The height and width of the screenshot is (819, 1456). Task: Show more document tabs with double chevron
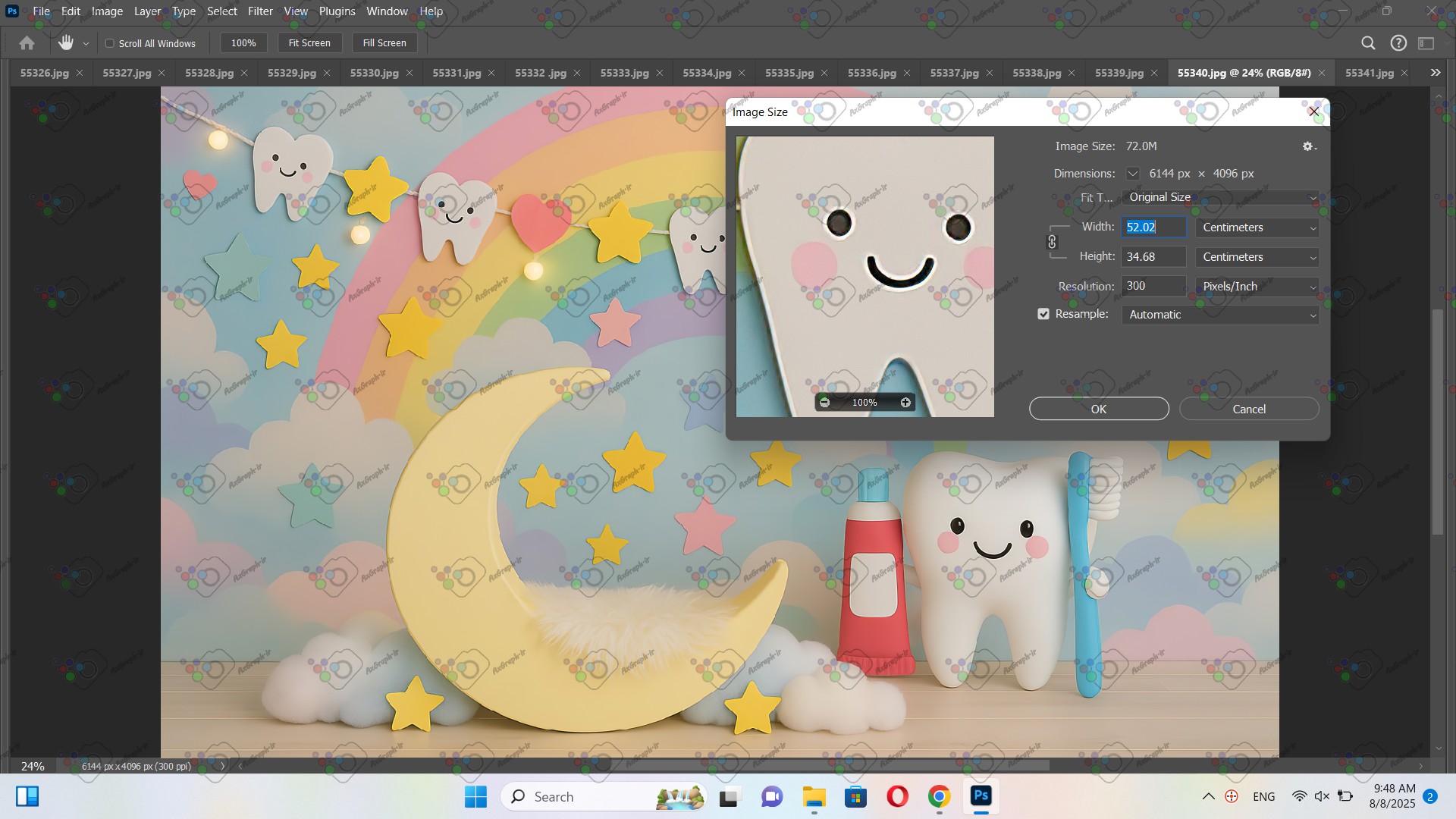[x=1436, y=73]
